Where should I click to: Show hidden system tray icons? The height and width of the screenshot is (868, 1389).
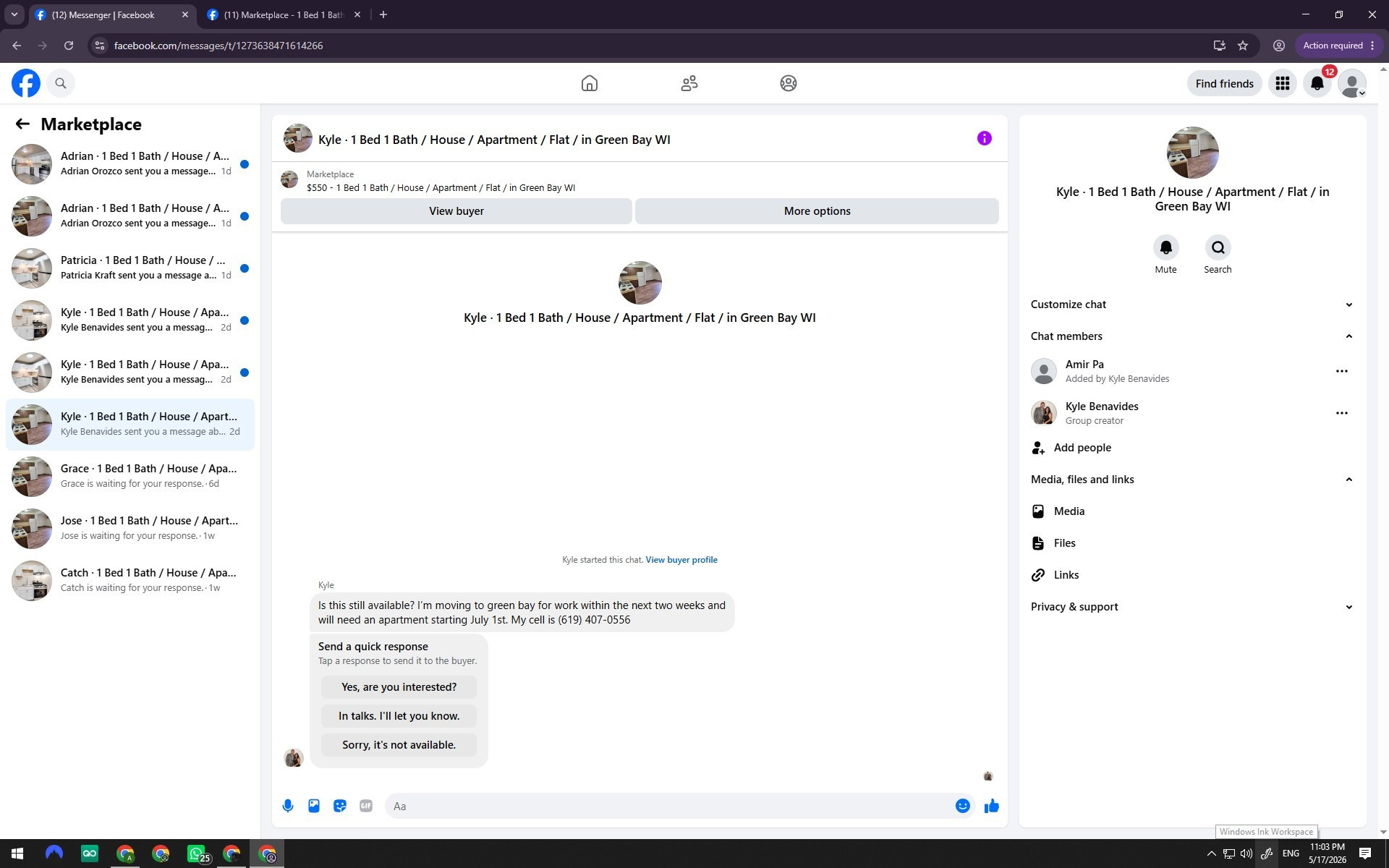coord(1211,854)
